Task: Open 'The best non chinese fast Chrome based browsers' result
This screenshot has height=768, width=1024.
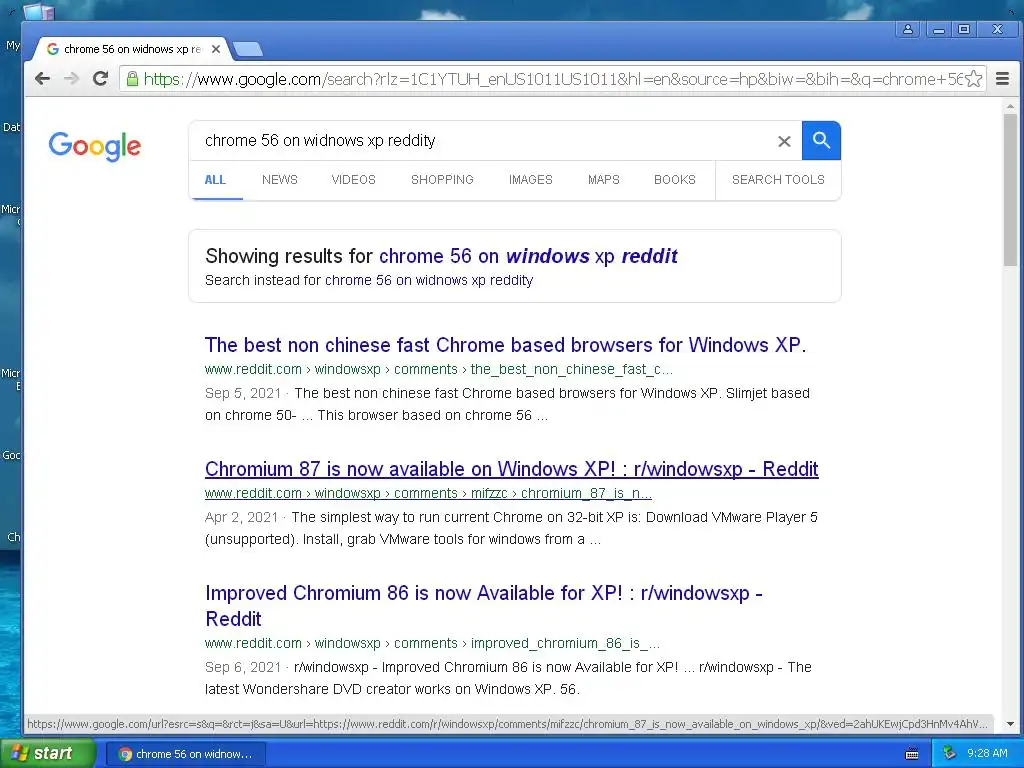Action: point(505,345)
